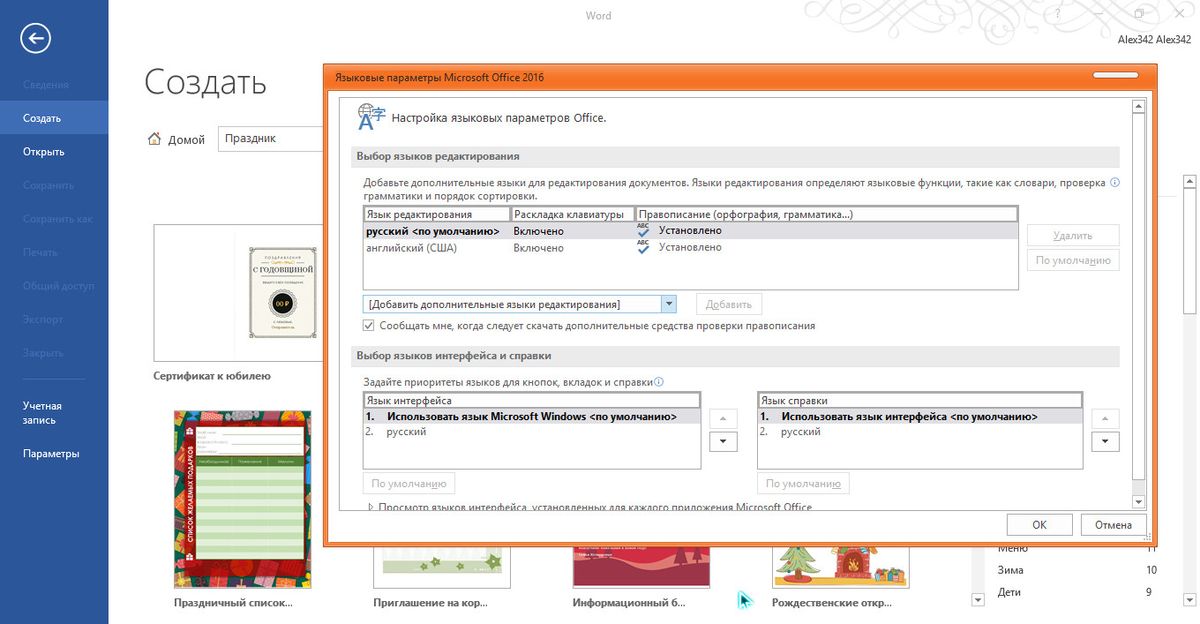This screenshot has width=1200, height=624.
Task: Open Рождественские откр... template thumbnail
Action: click(841, 567)
